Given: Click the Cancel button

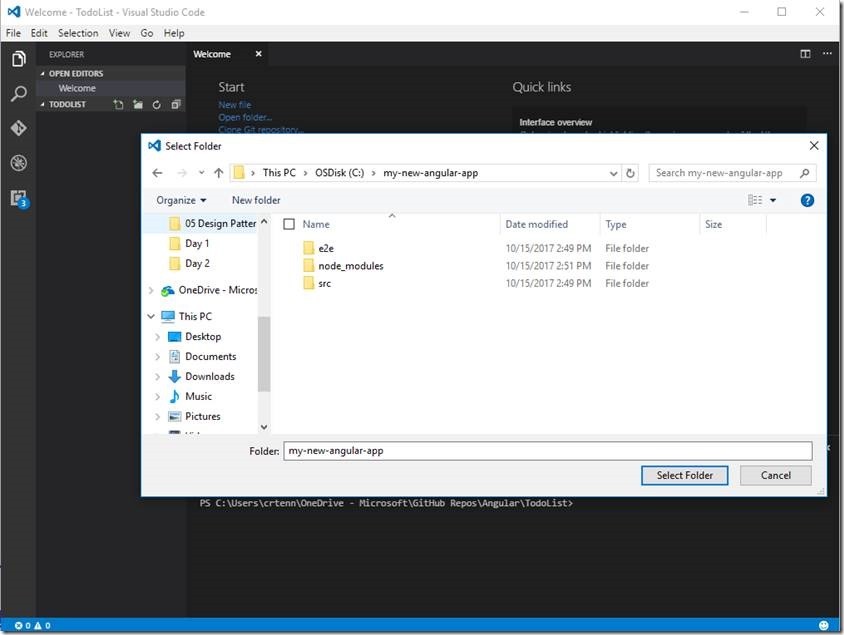Looking at the screenshot, I should point(775,475).
